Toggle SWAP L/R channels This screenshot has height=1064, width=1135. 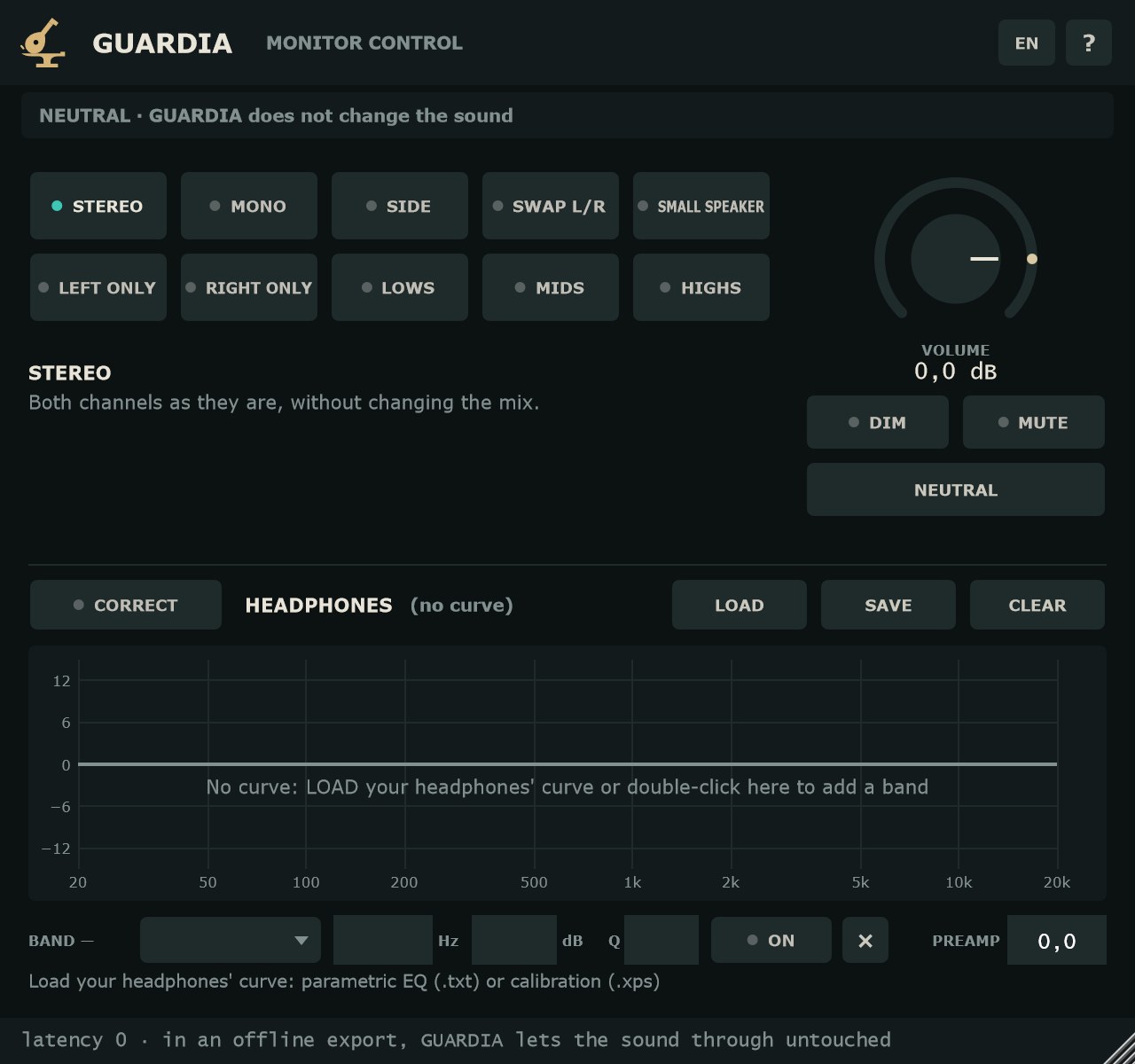click(x=551, y=206)
